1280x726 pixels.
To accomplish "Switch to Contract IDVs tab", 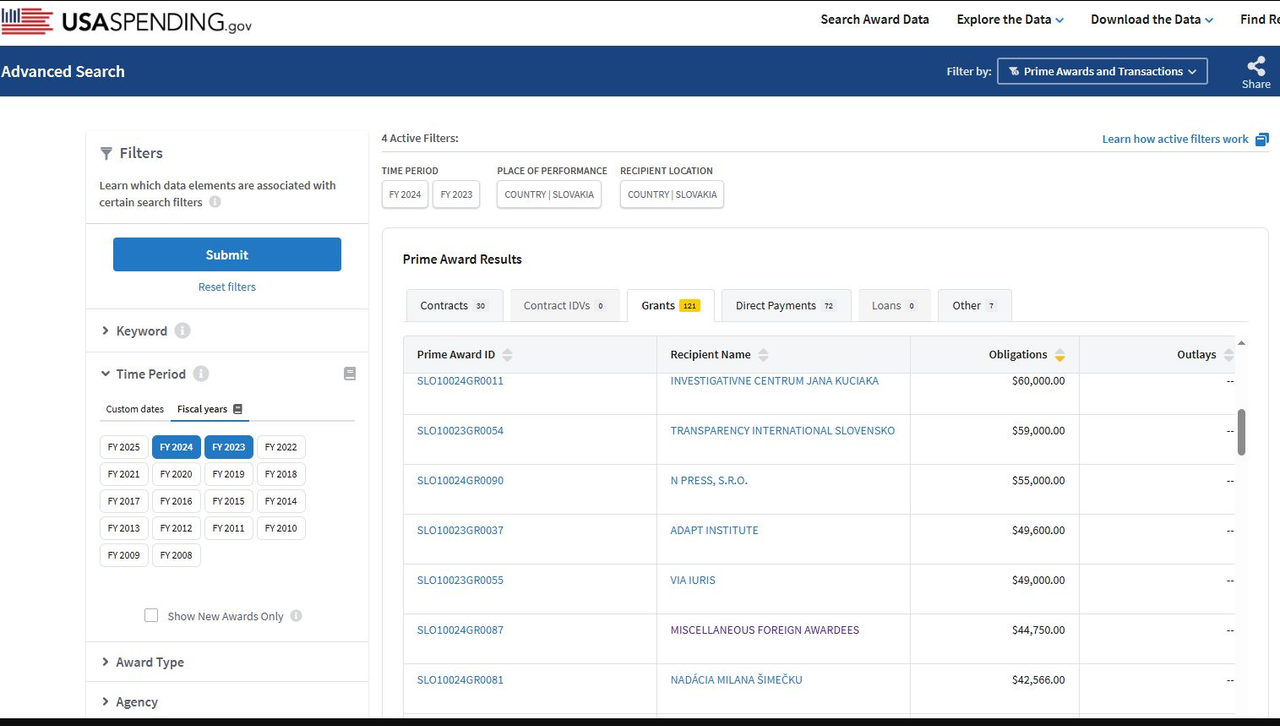I will [564, 305].
